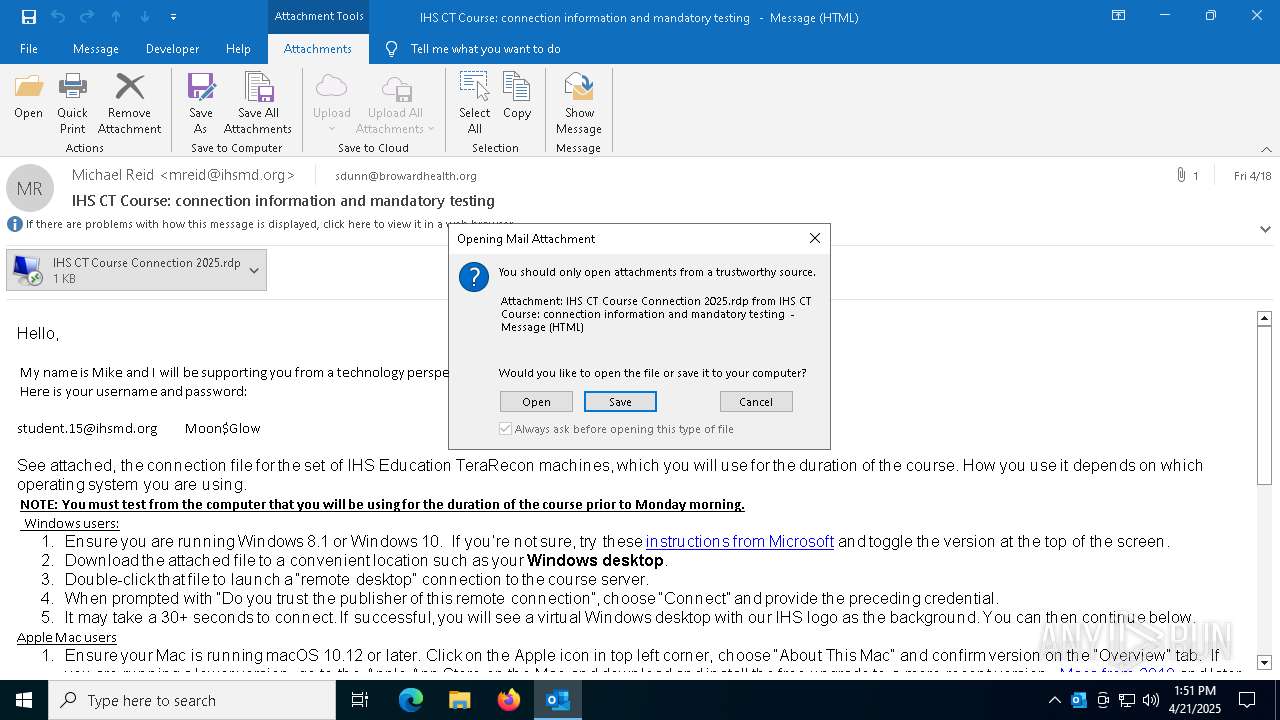Click Previous Item up arrow

click(x=116, y=17)
